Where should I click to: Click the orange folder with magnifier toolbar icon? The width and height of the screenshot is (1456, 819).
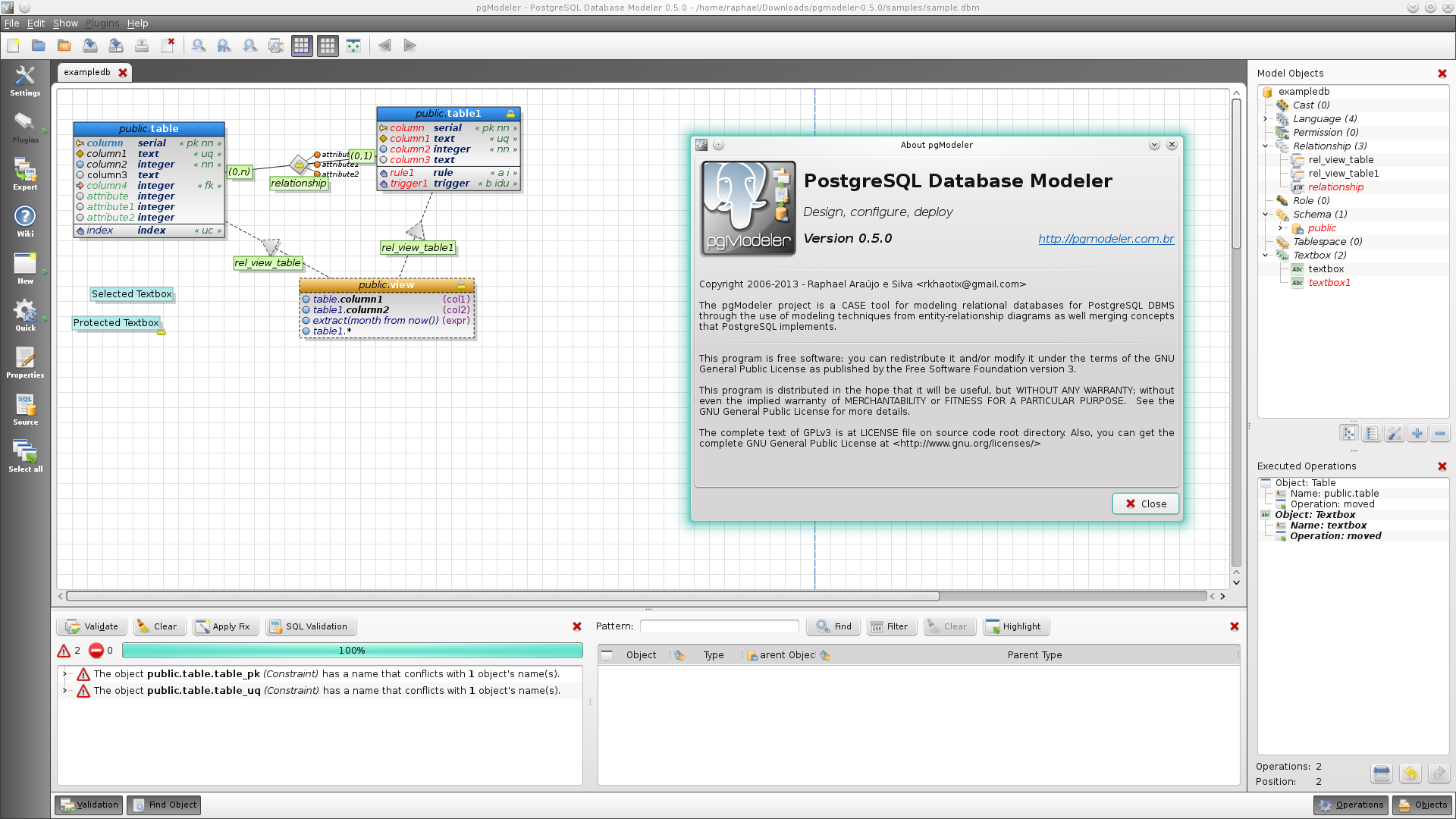click(x=64, y=45)
